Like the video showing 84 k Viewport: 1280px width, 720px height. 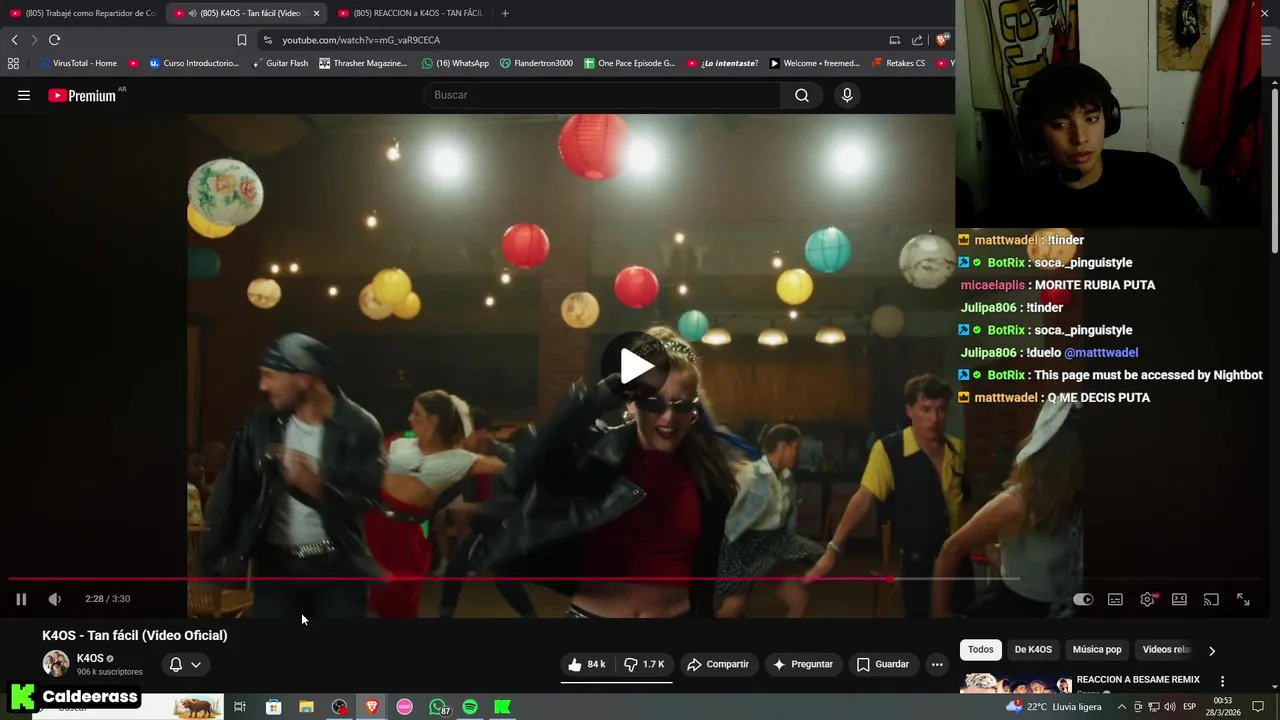(x=587, y=664)
